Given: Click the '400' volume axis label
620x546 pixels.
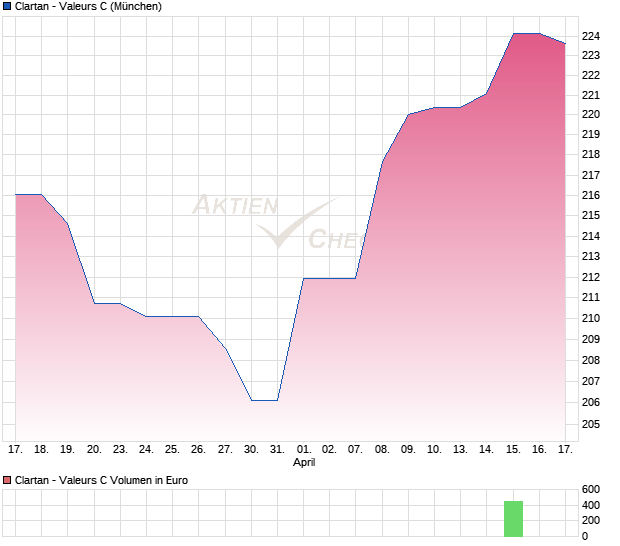Looking at the screenshot, I should [x=591, y=505].
